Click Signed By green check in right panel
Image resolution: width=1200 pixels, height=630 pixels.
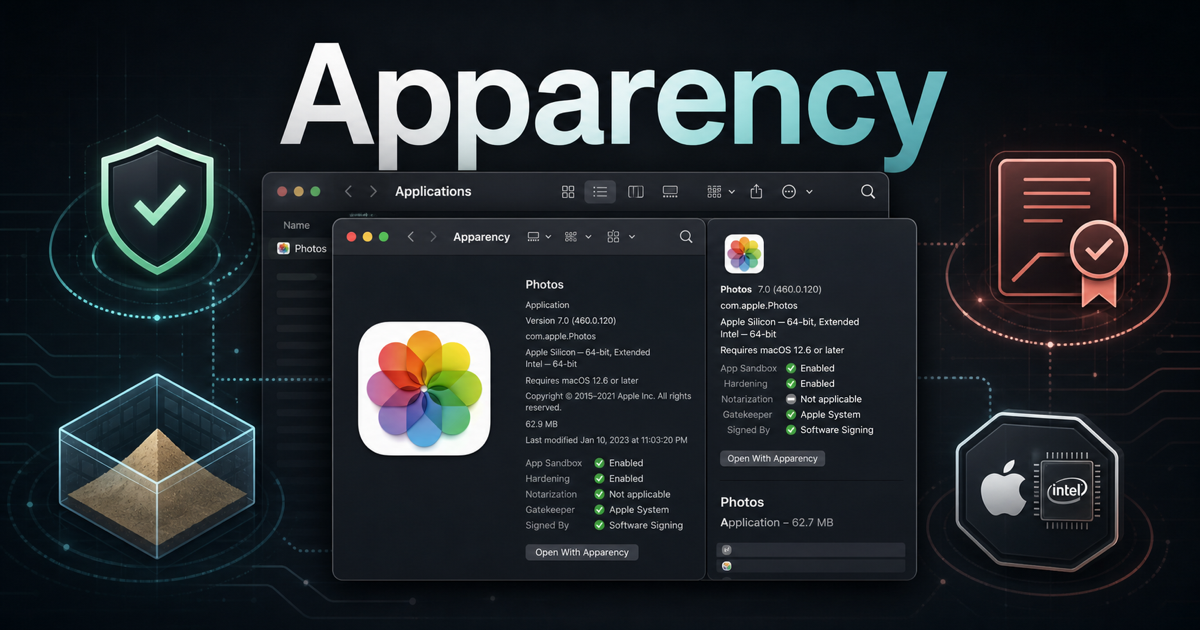(x=791, y=430)
